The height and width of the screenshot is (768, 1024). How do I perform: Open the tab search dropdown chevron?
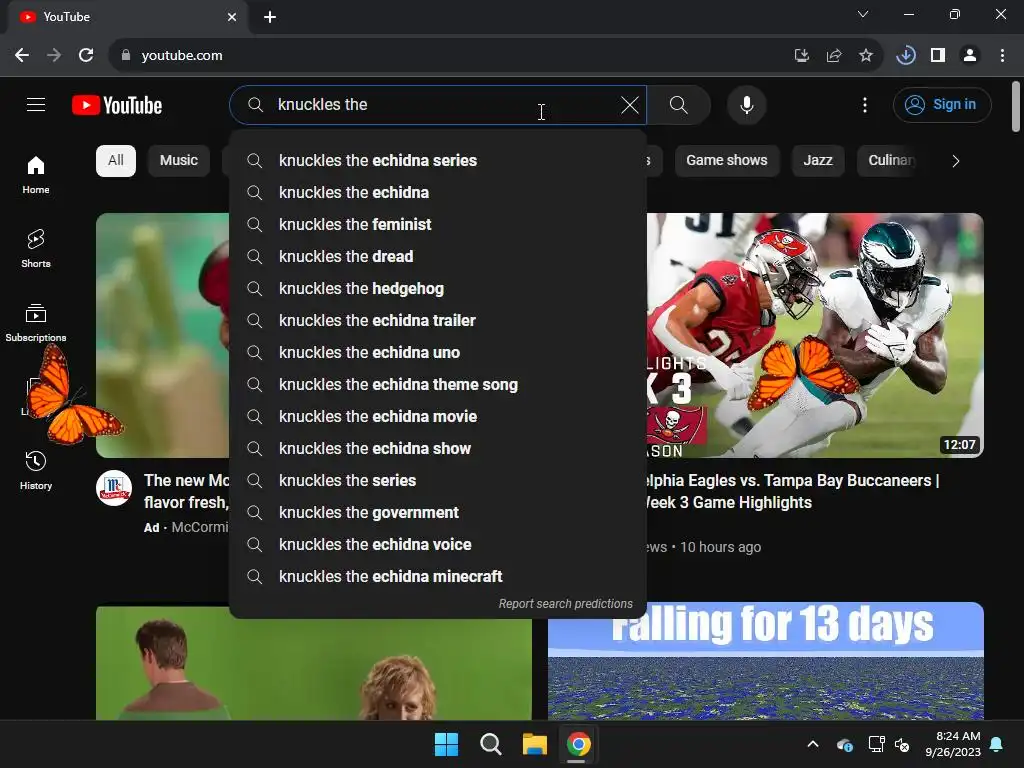[863, 14]
